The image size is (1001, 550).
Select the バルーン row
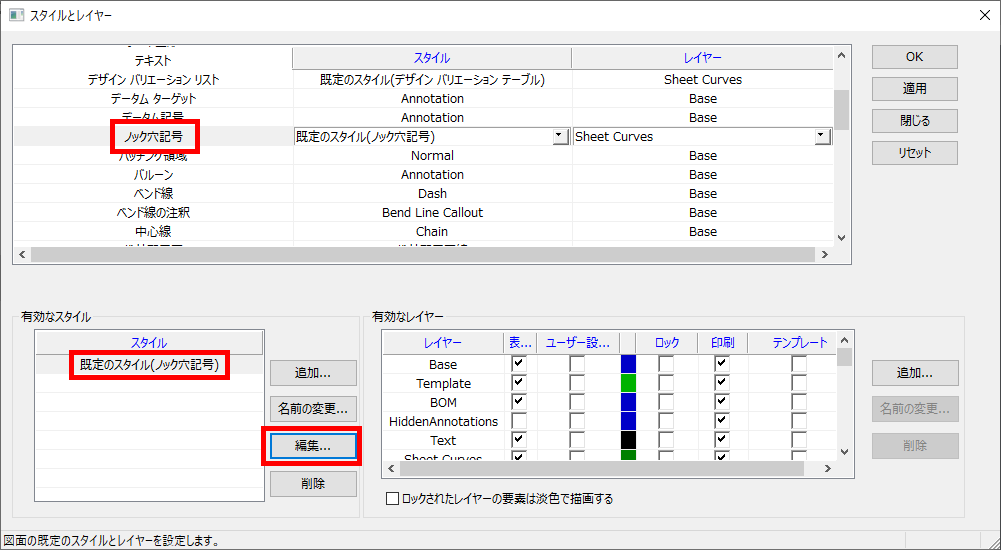coord(153,175)
